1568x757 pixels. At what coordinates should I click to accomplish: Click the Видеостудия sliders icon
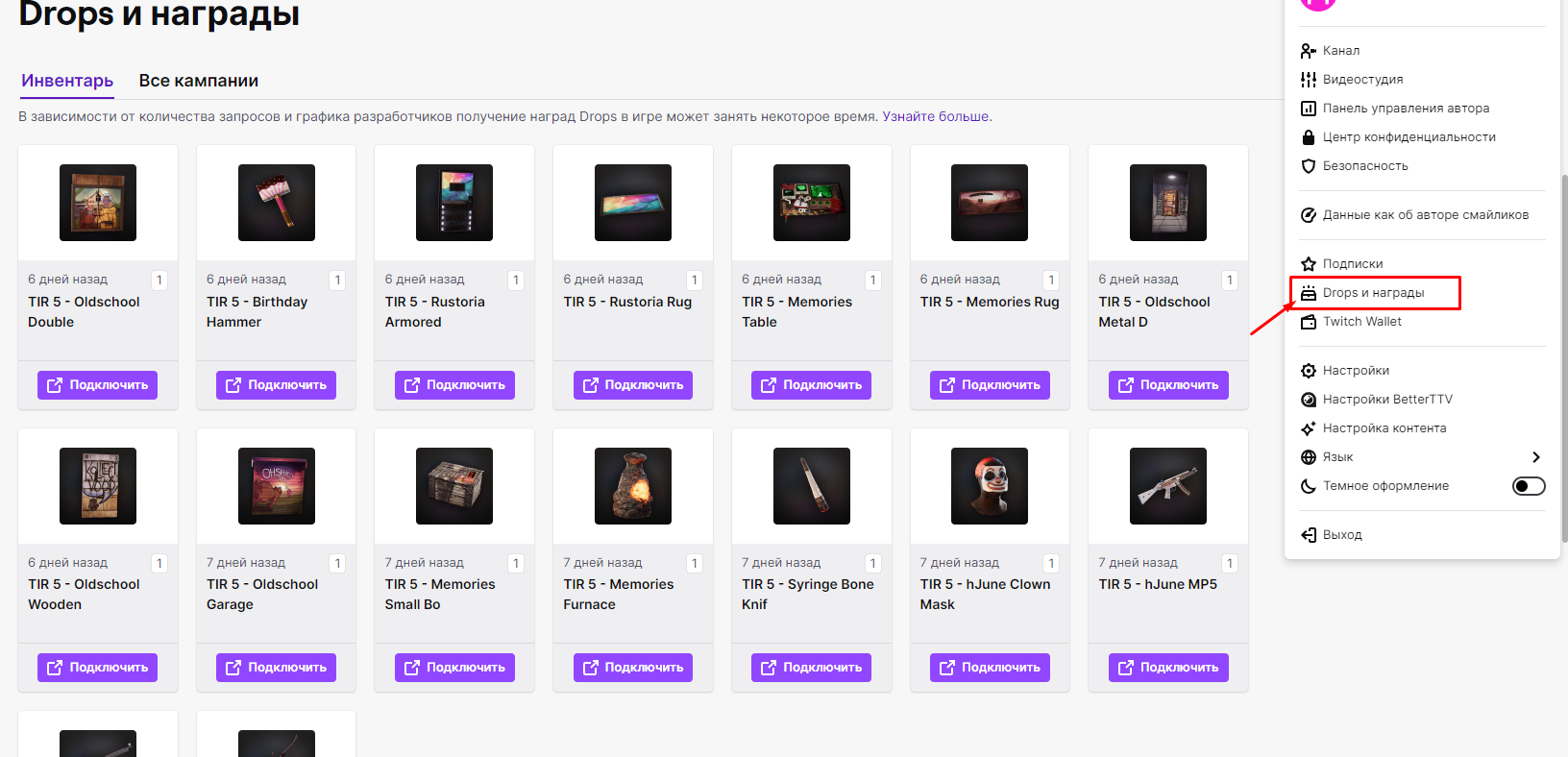[1308, 80]
